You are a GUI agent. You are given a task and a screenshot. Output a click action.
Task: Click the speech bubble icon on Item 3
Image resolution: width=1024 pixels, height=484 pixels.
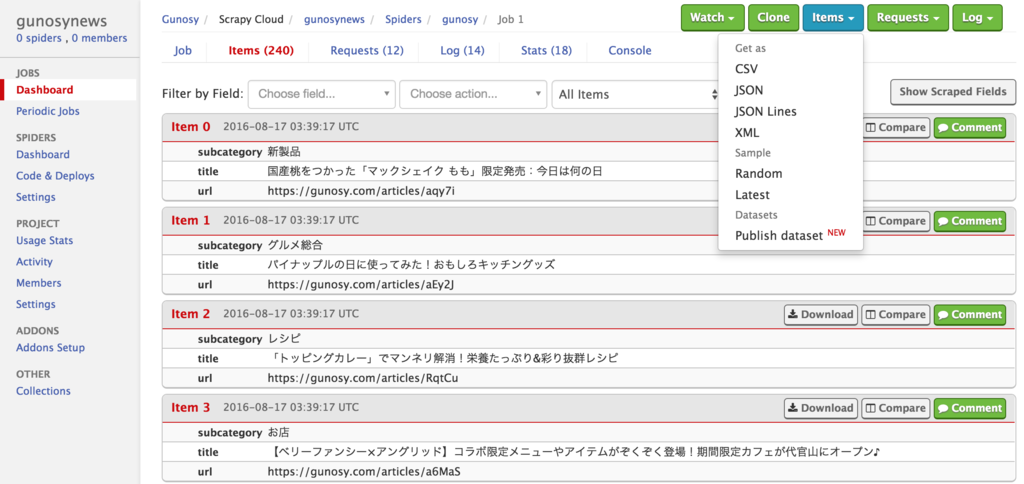[943, 408]
